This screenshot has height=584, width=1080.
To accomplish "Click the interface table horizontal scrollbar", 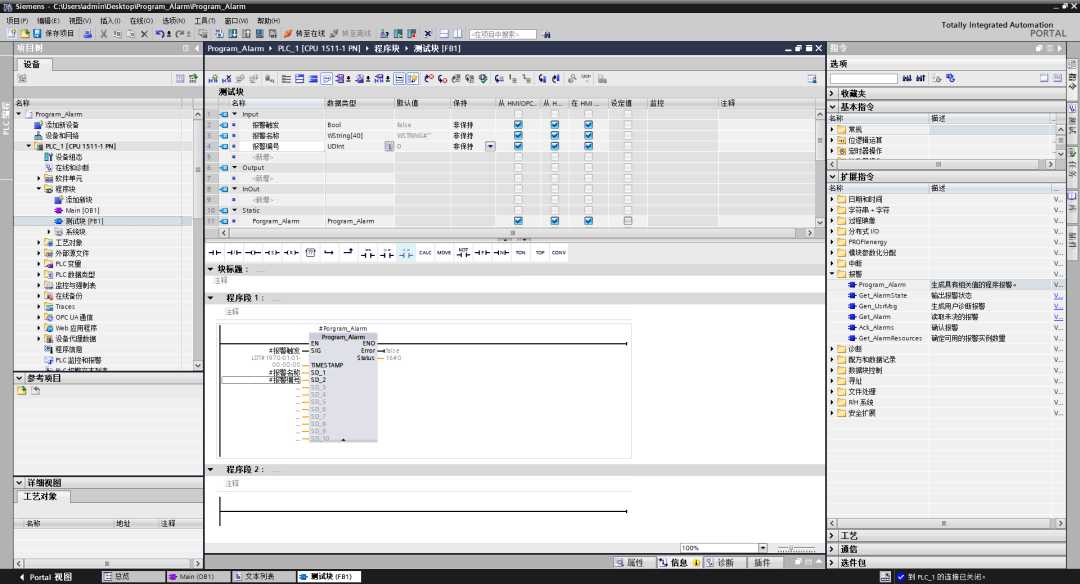I will click(512, 233).
